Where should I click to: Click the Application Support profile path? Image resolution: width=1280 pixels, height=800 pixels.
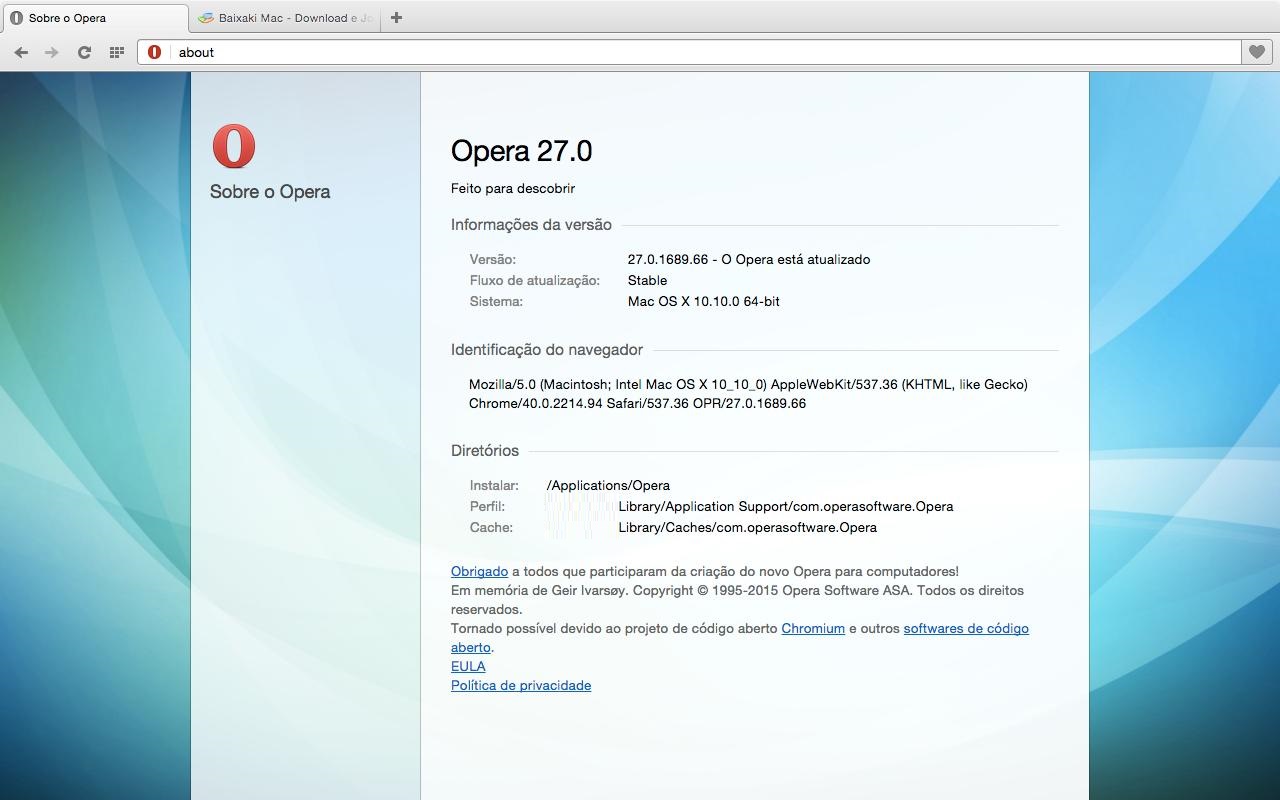786,506
